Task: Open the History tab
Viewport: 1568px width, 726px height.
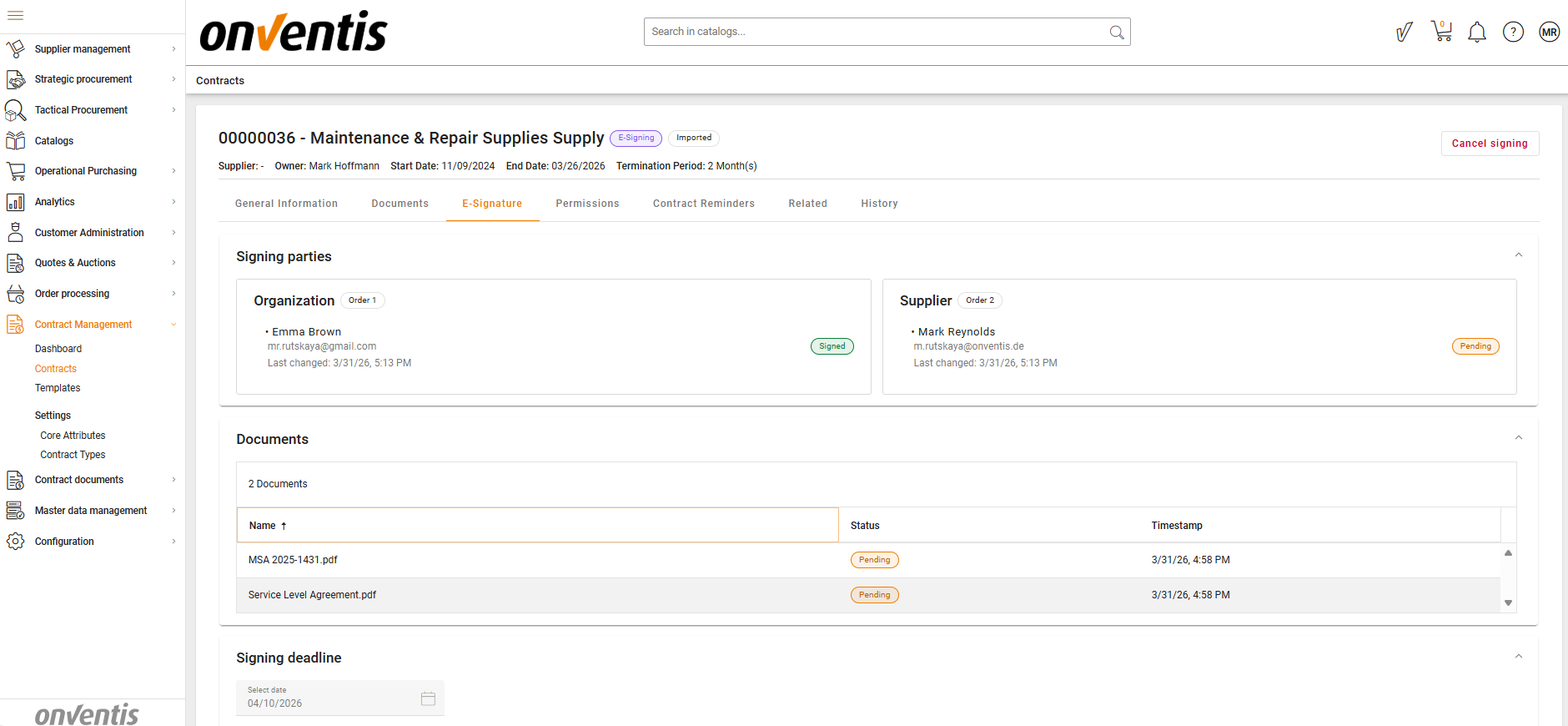Action: click(879, 204)
